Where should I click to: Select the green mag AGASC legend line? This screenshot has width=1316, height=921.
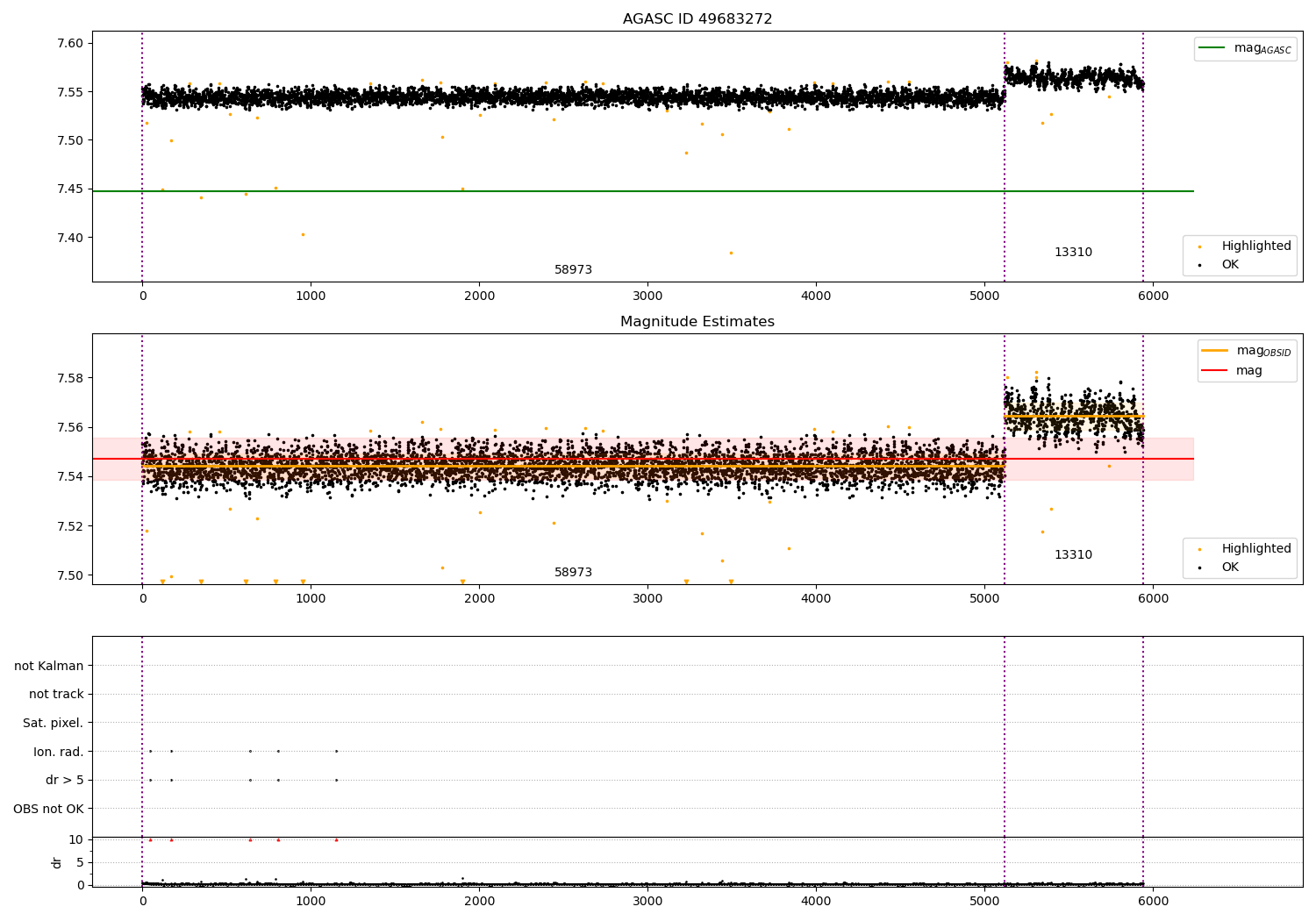(1212, 48)
